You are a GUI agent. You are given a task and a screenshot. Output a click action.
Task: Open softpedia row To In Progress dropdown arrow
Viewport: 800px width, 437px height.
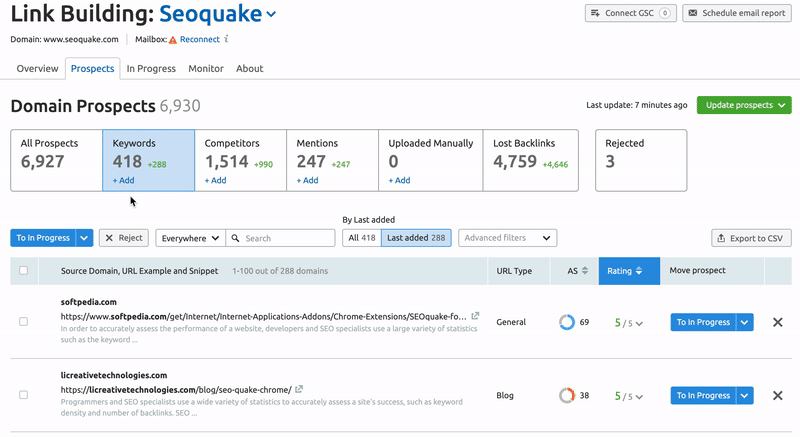click(745, 322)
